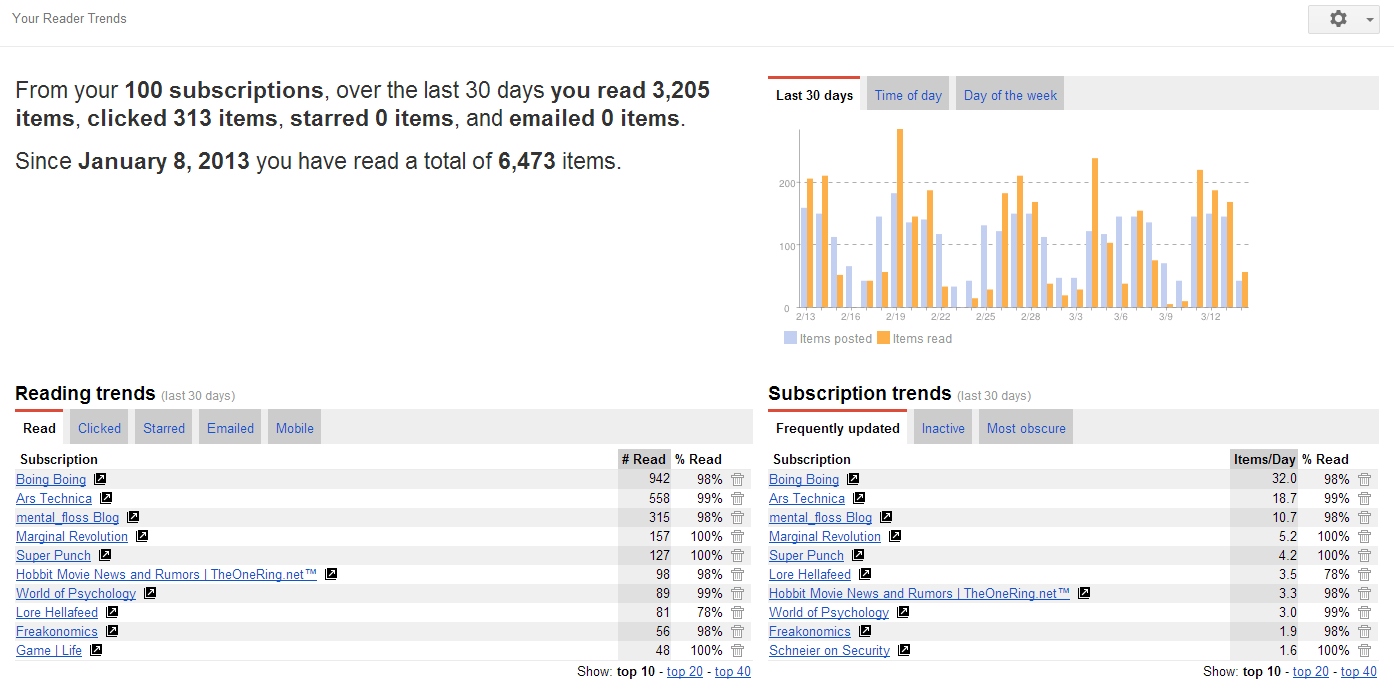Open the Starred reading trends tab
Screen dimensions: 1394x692
point(164,428)
